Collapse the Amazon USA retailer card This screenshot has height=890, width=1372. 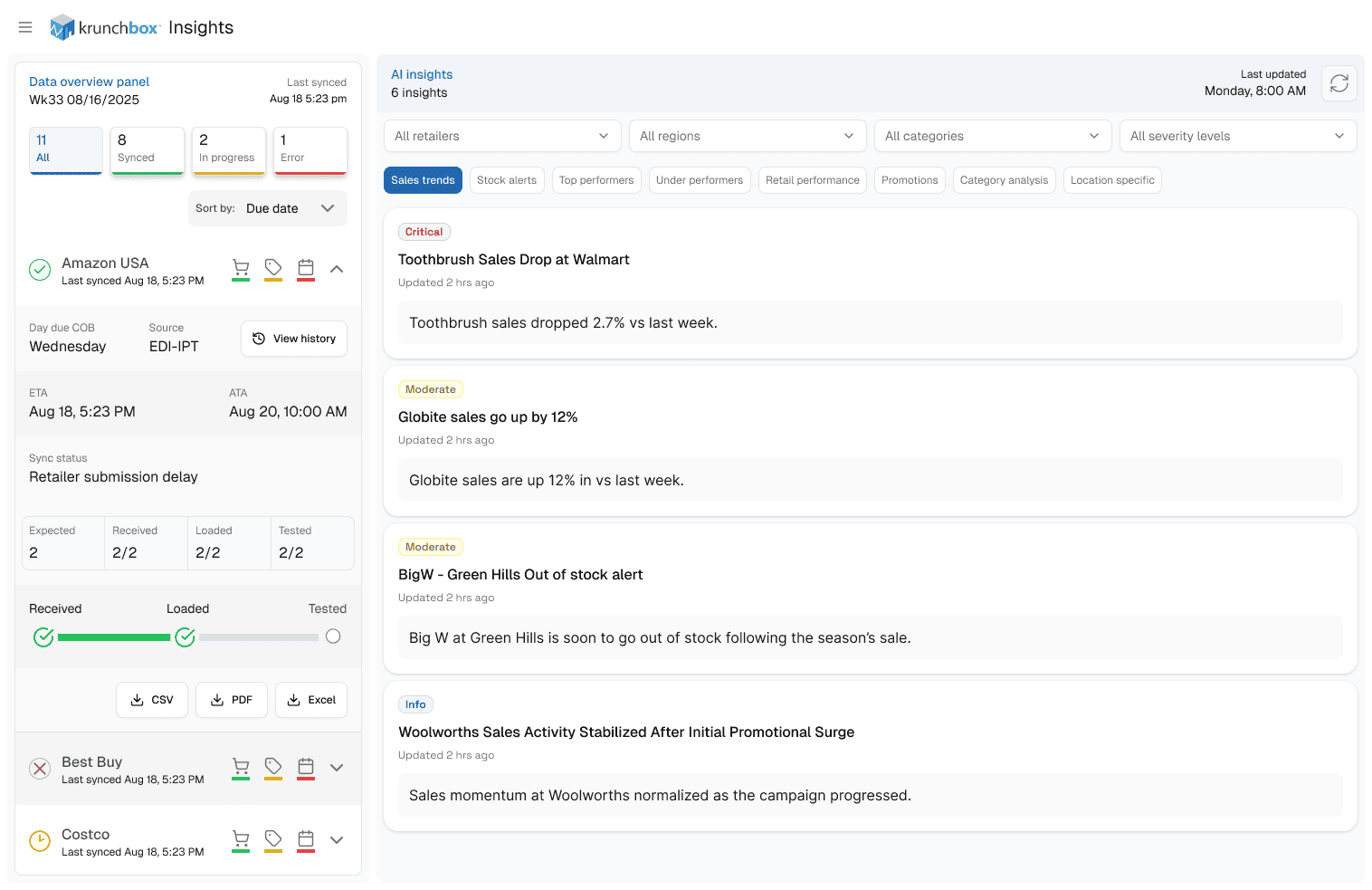(x=337, y=269)
